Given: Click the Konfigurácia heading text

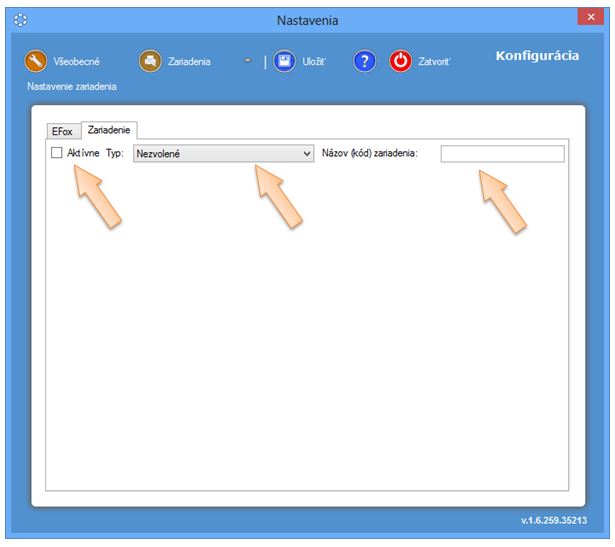Looking at the screenshot, I should coord(537,55).
